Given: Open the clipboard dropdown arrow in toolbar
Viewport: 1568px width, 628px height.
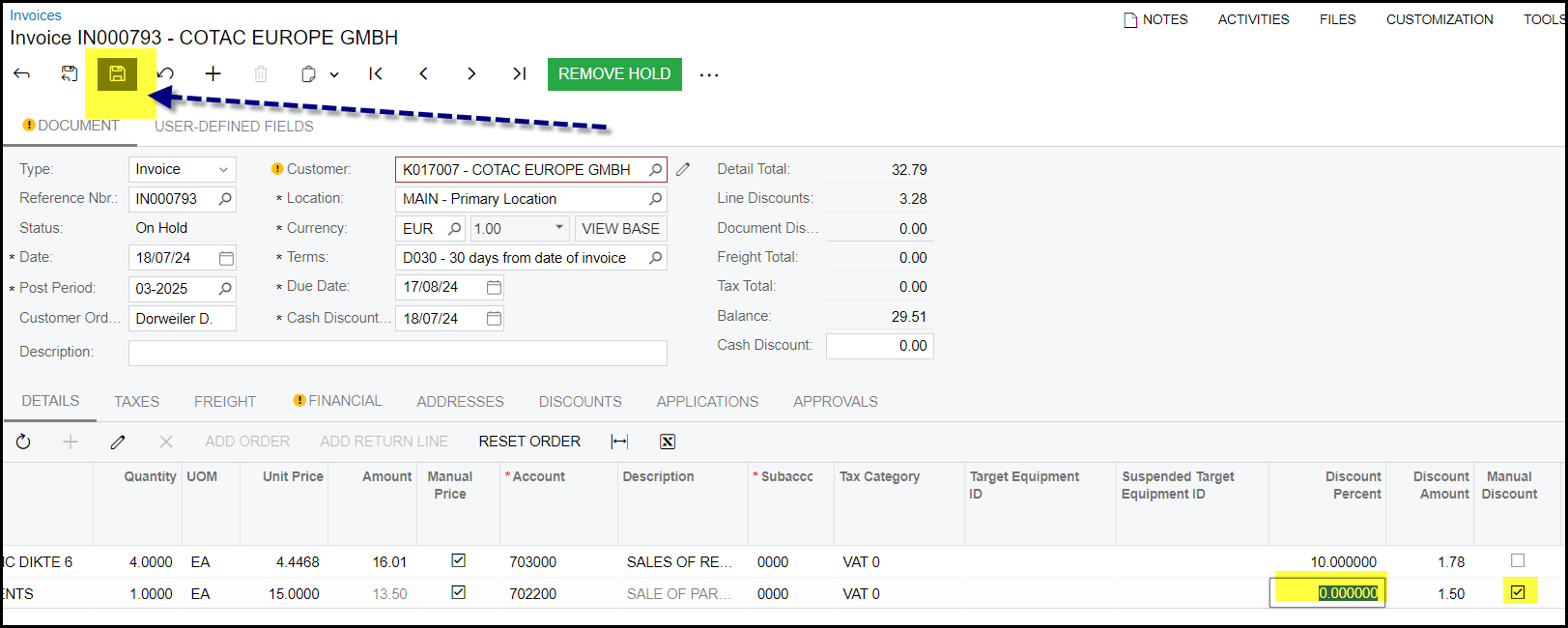Looking at the screenshot, I should [x=334, y=74].
